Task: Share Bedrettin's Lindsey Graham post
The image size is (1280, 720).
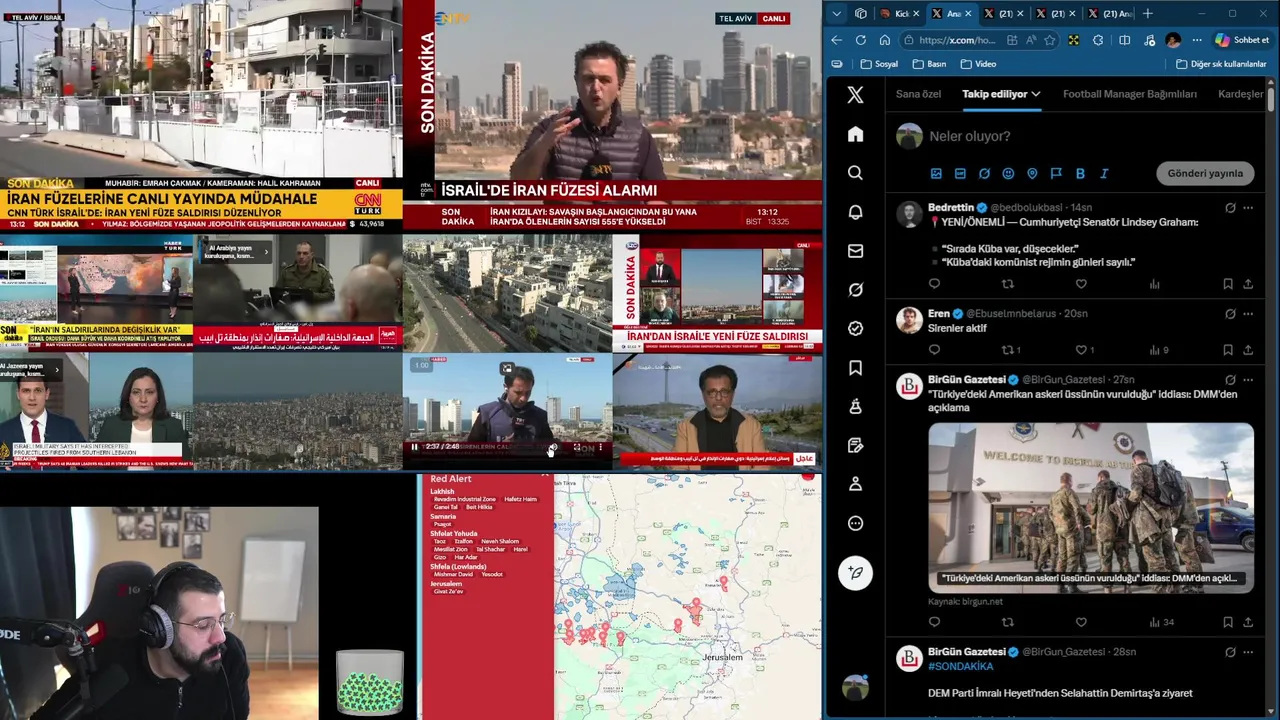Action: (1248, 284)
